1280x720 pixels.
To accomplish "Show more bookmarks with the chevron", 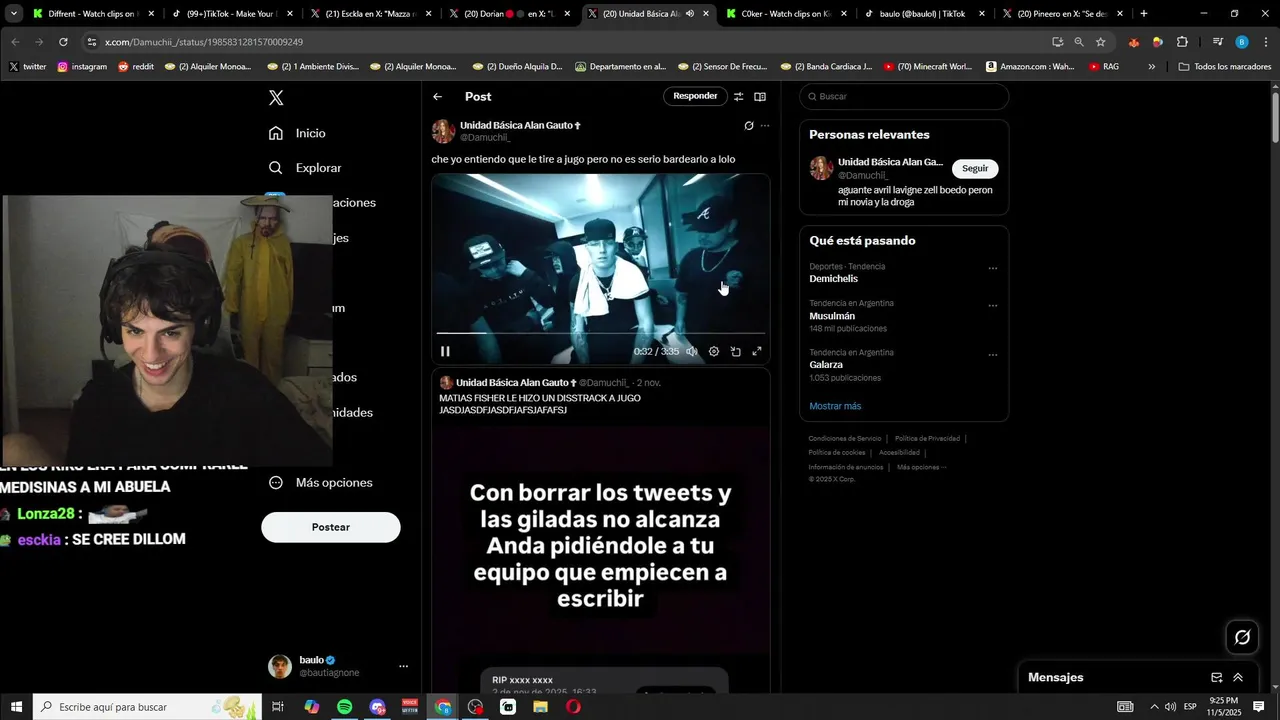I will click(1152, 67).
